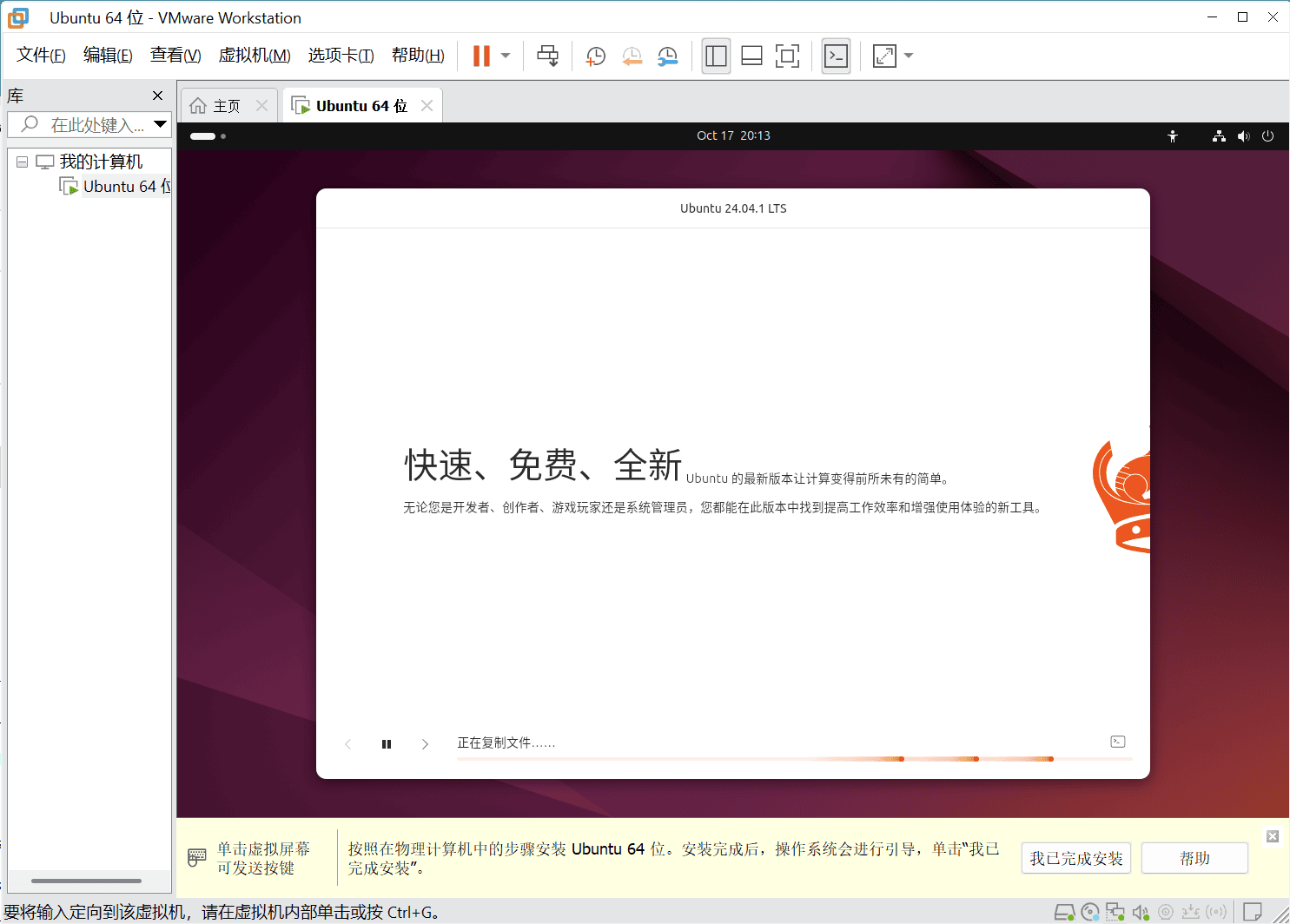The height and width of the screenshot is (924, 1290).
Task: Close the 主页 tab
Action: [x=261, y=106]
